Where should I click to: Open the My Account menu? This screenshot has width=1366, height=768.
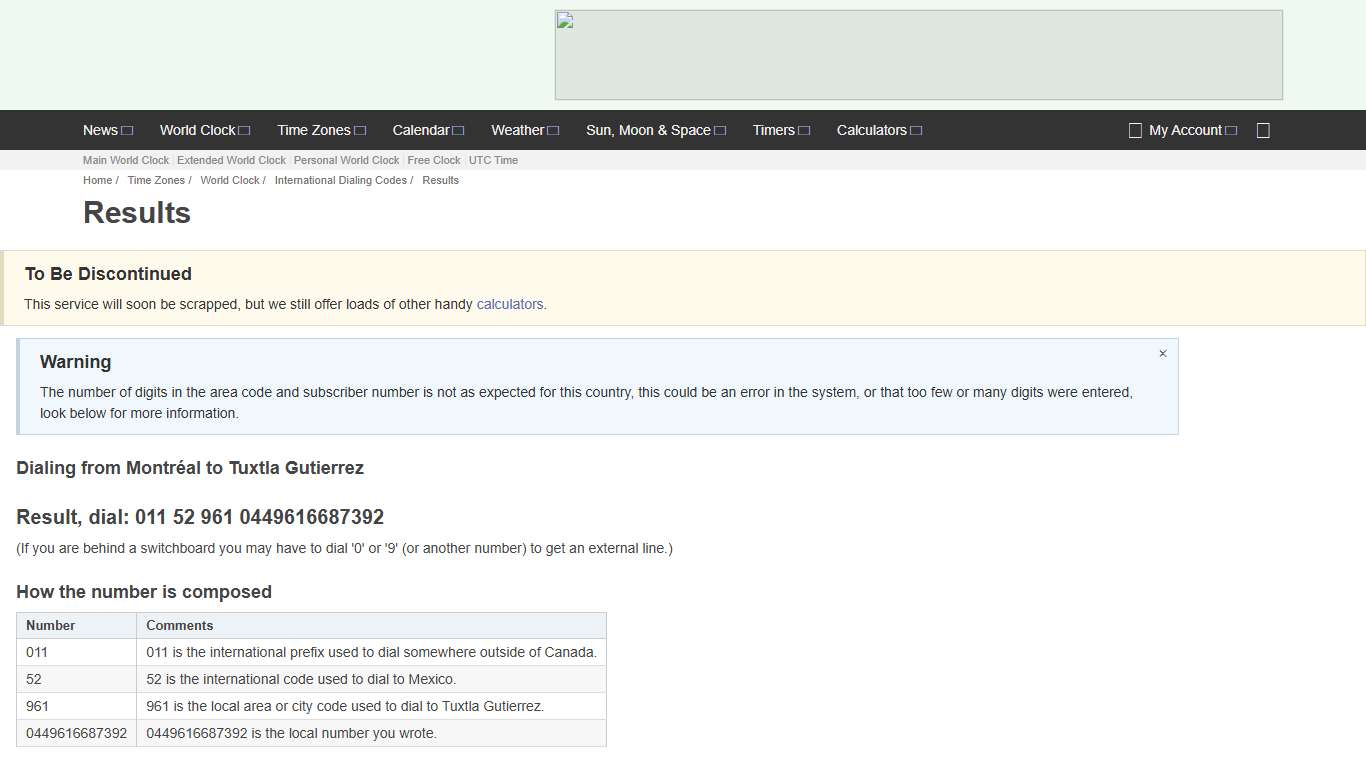click(x=1185, y=130)
